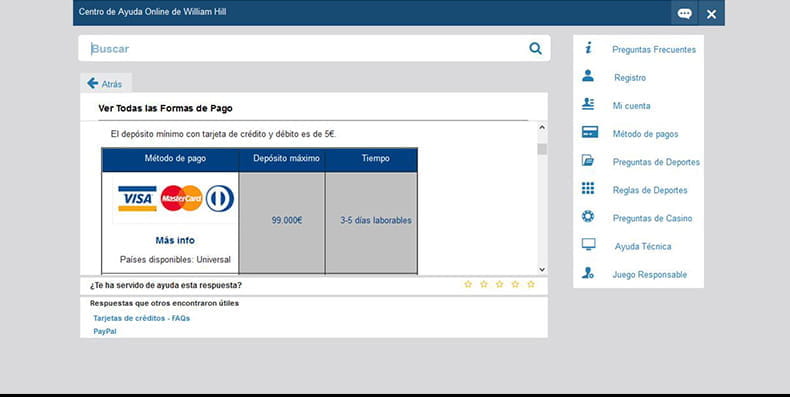Click the scrollbar up arrow
The height and width of the screenshot is (397, 790).
pos(542,127)
